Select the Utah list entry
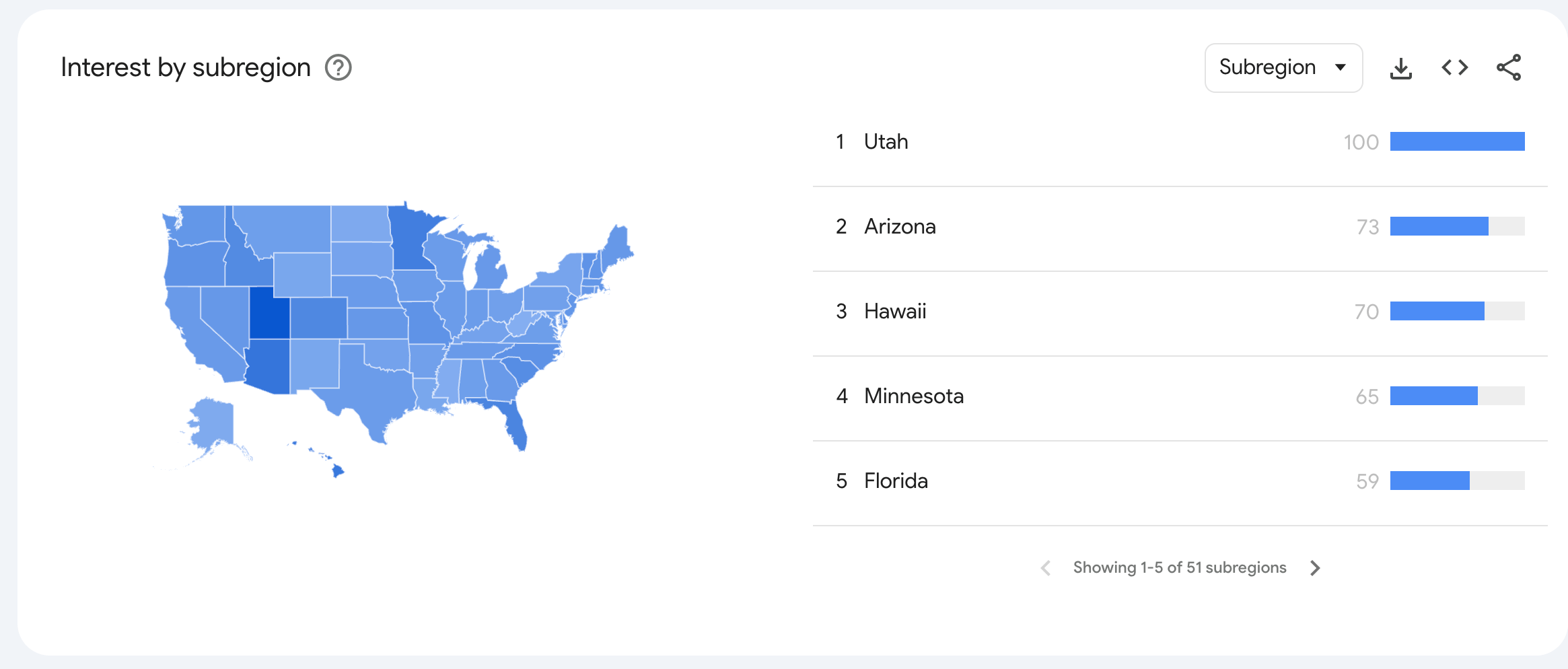The height and width of the screenshot is (669, 1568). [886, 141]
